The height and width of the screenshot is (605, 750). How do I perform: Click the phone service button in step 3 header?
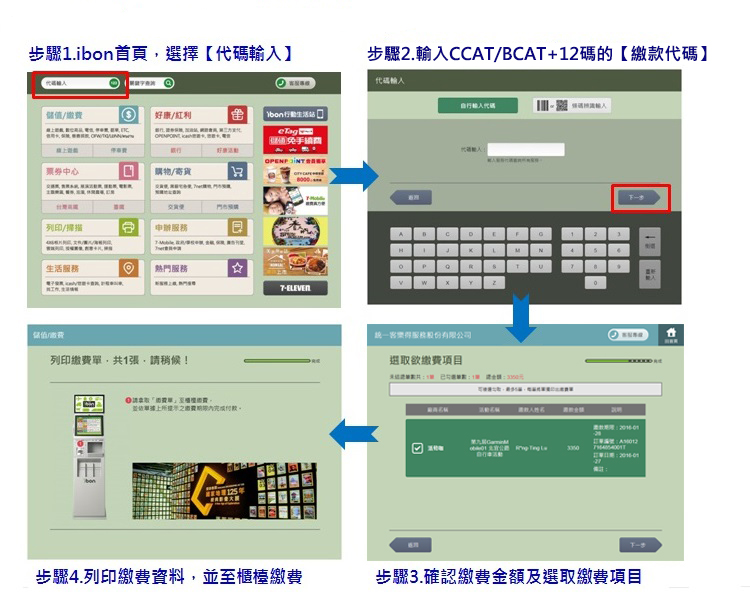point(628,335)
